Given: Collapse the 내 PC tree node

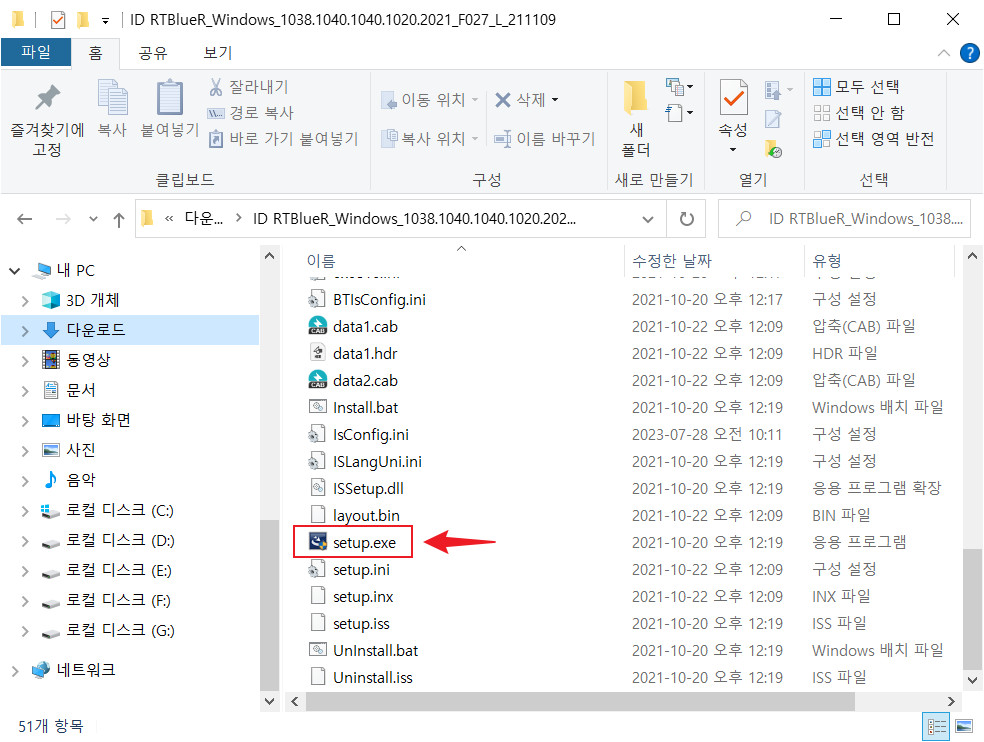Looking at the screenshot, I should pos(14,271).
